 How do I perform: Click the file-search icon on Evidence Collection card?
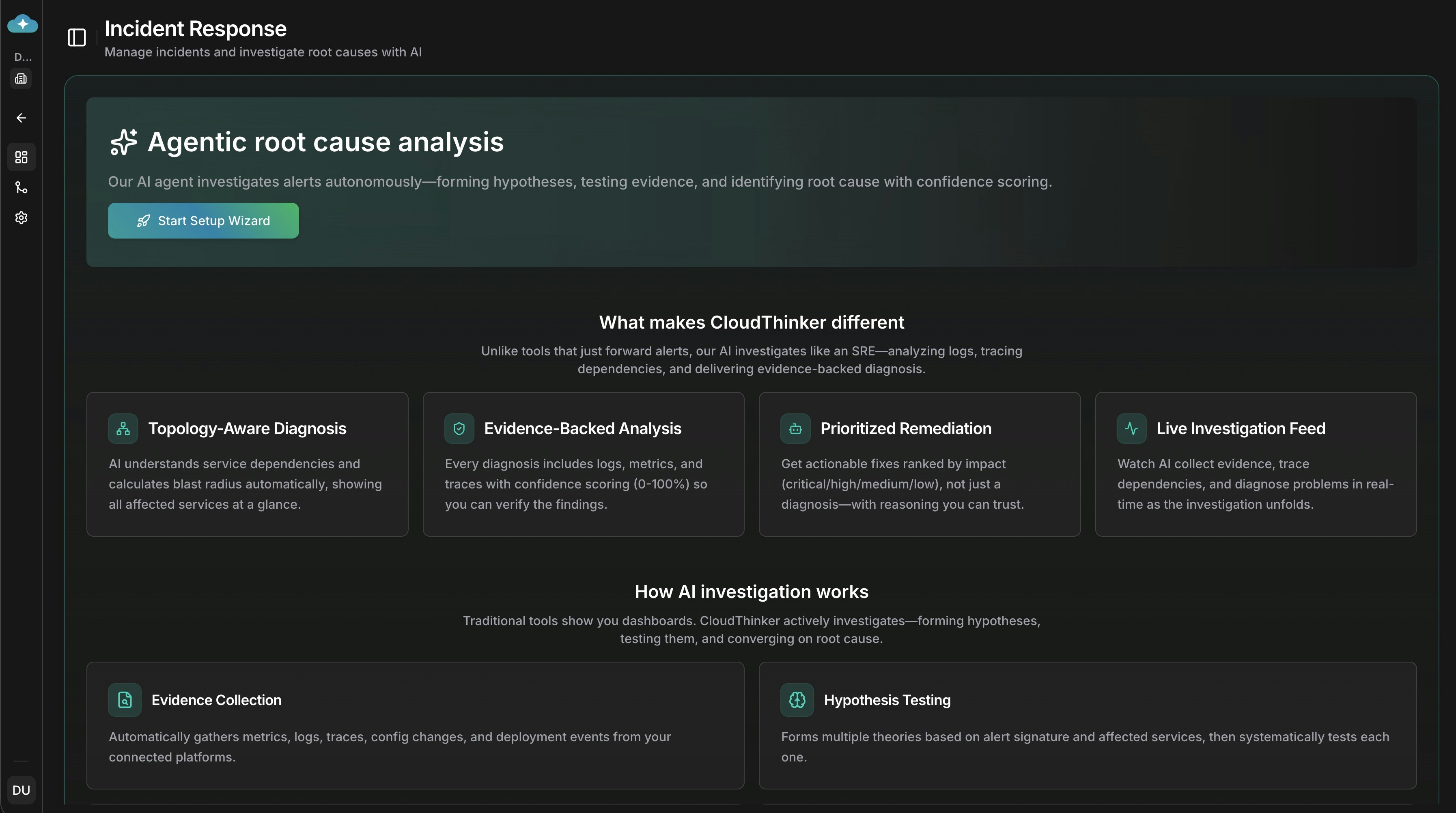[124, 700]
